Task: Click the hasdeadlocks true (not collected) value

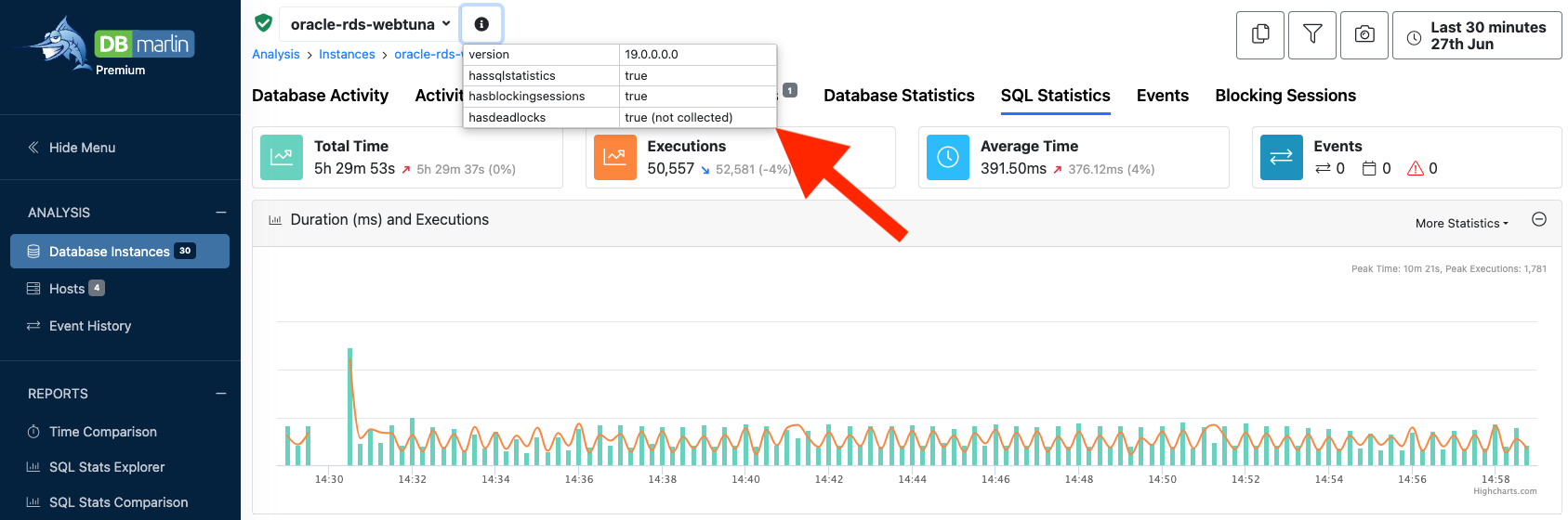Action: point(679,118)
